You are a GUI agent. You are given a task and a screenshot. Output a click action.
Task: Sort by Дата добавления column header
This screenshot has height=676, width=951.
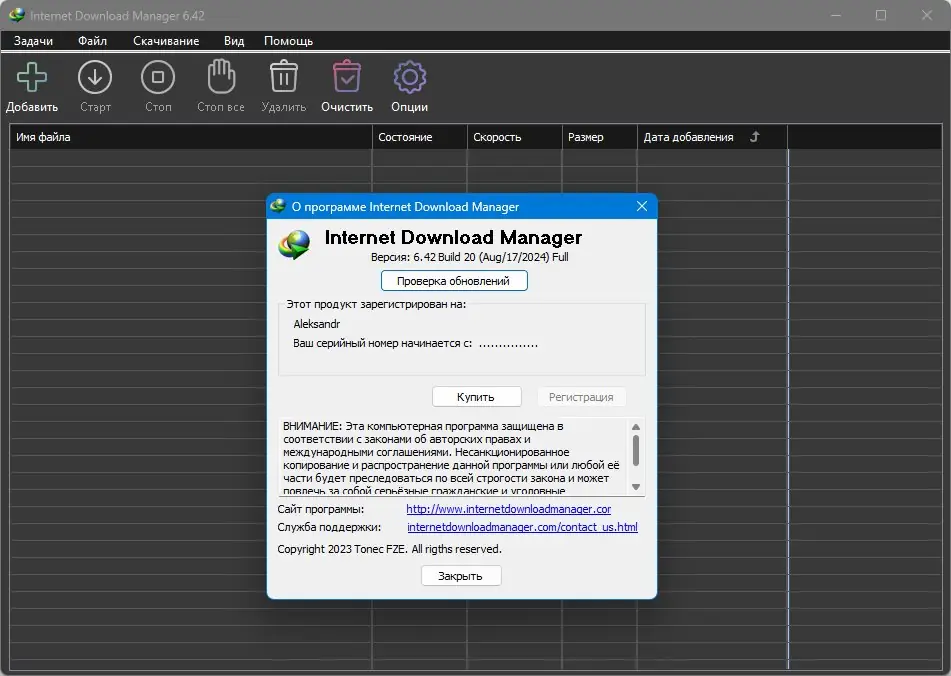click(x=688, y=137)
